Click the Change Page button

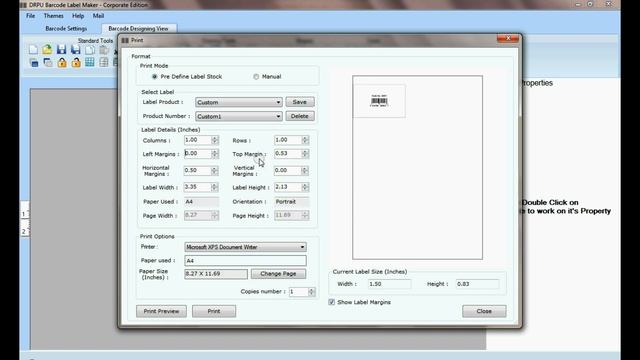click(278, 273)
